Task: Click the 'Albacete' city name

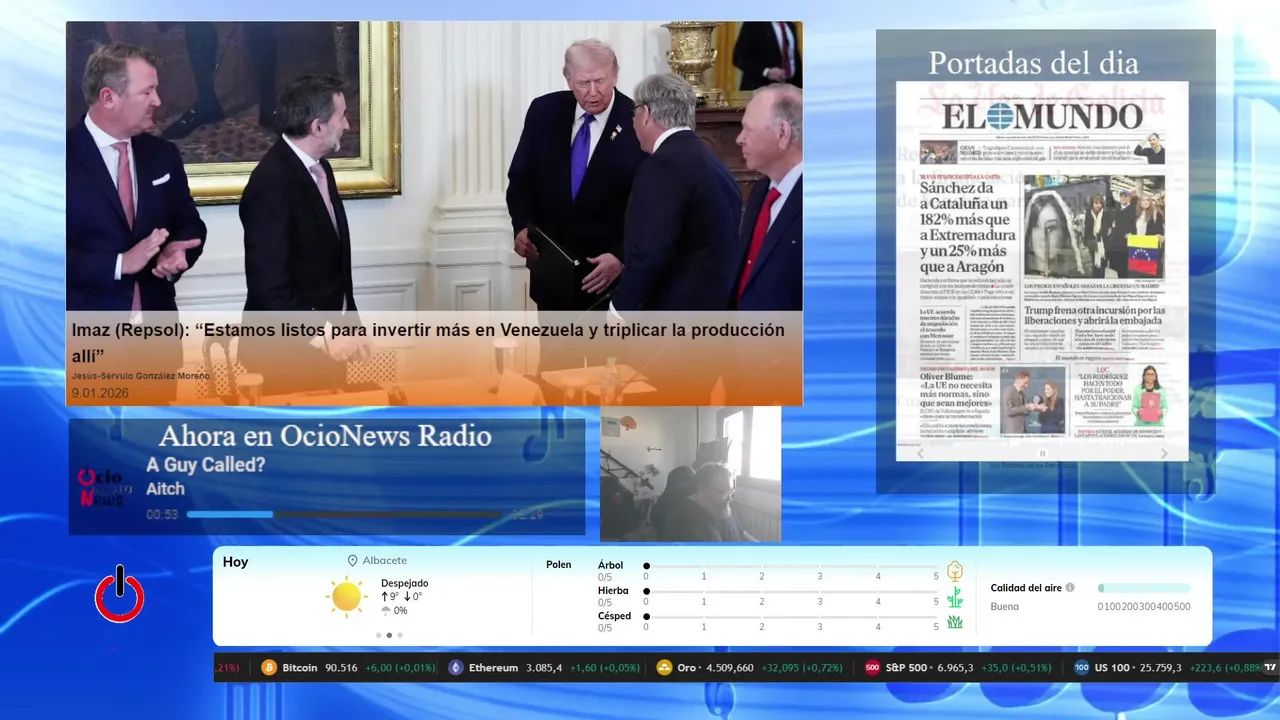Action: coord(385,561)
